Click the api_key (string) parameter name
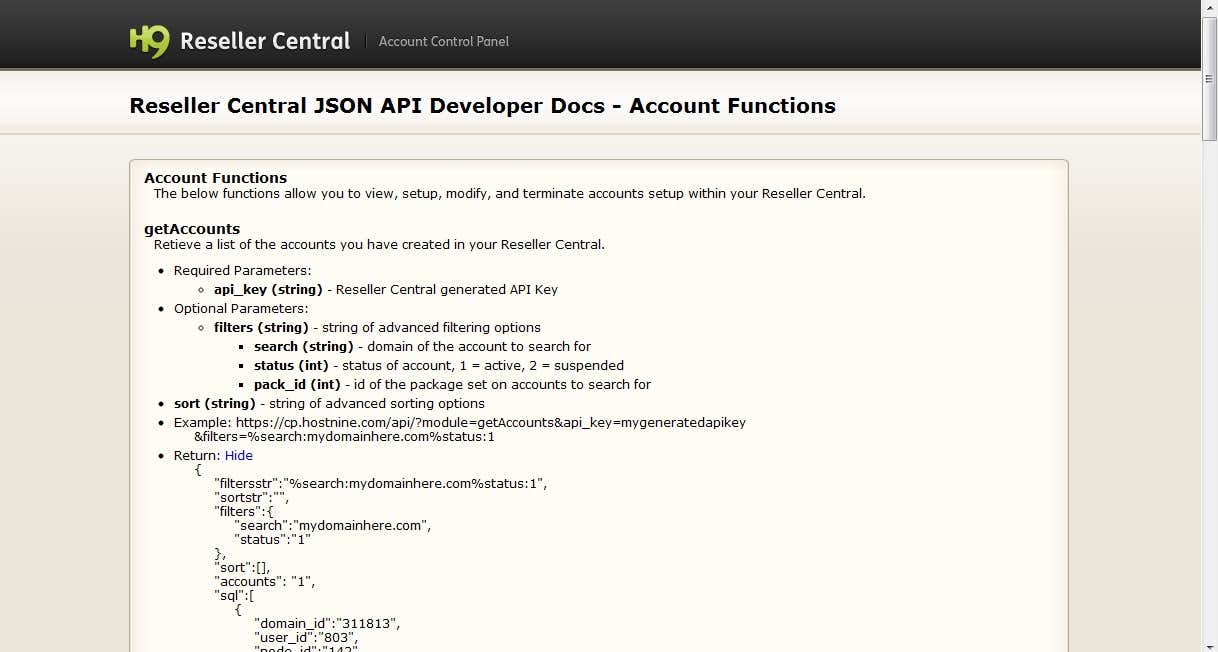The image size is (1218, 652). point(268,289)
